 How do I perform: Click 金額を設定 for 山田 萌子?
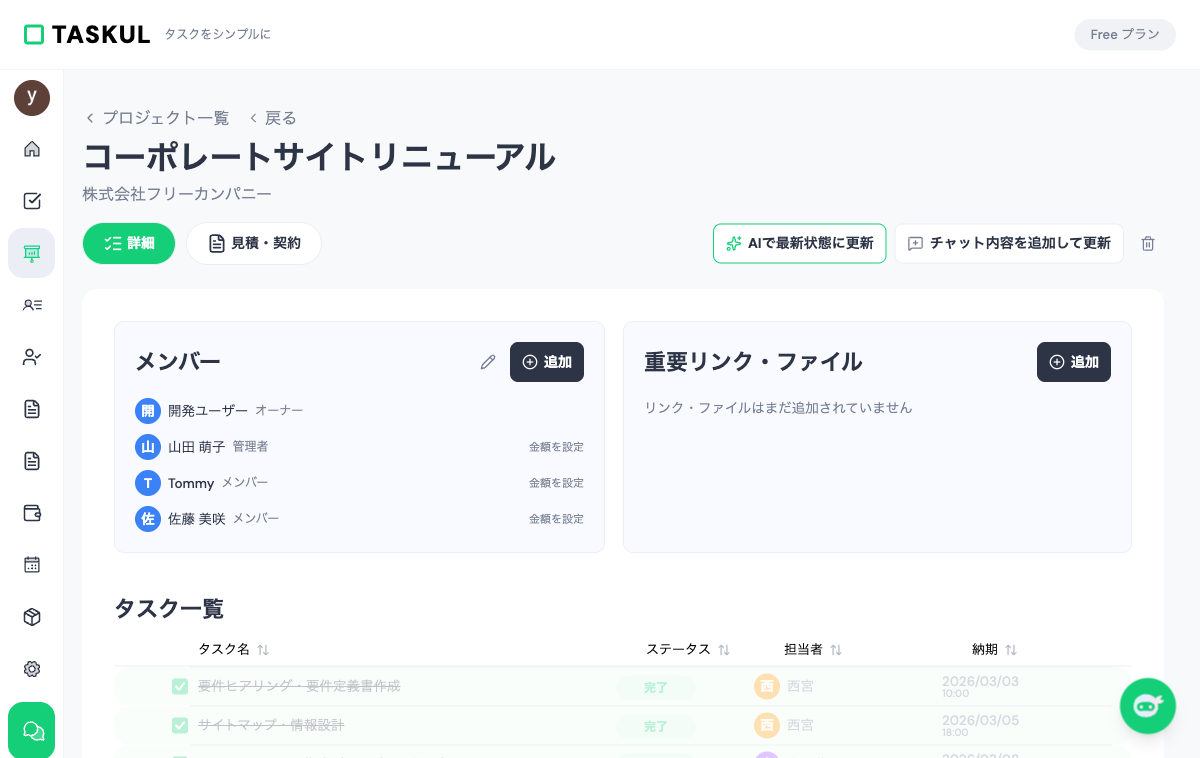pos(556,447)
